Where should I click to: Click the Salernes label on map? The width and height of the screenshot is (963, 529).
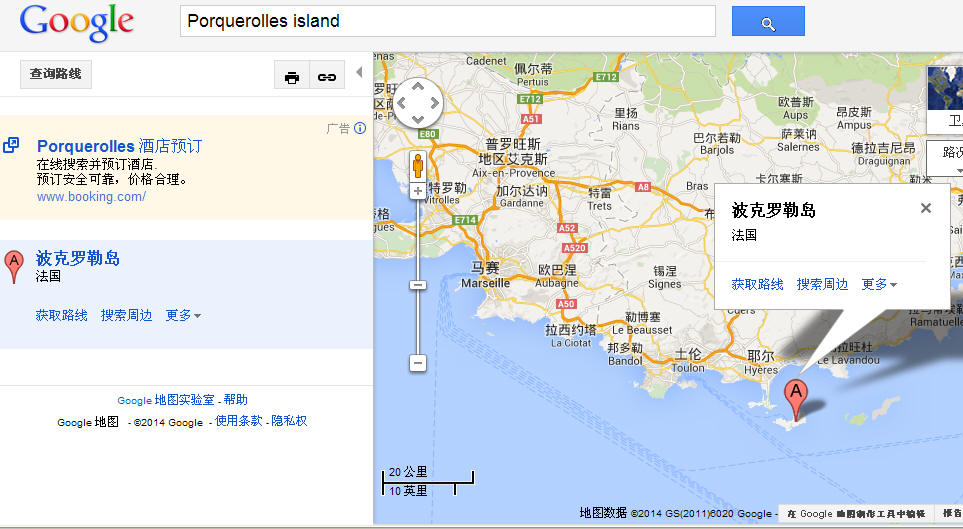coord(798,147)
